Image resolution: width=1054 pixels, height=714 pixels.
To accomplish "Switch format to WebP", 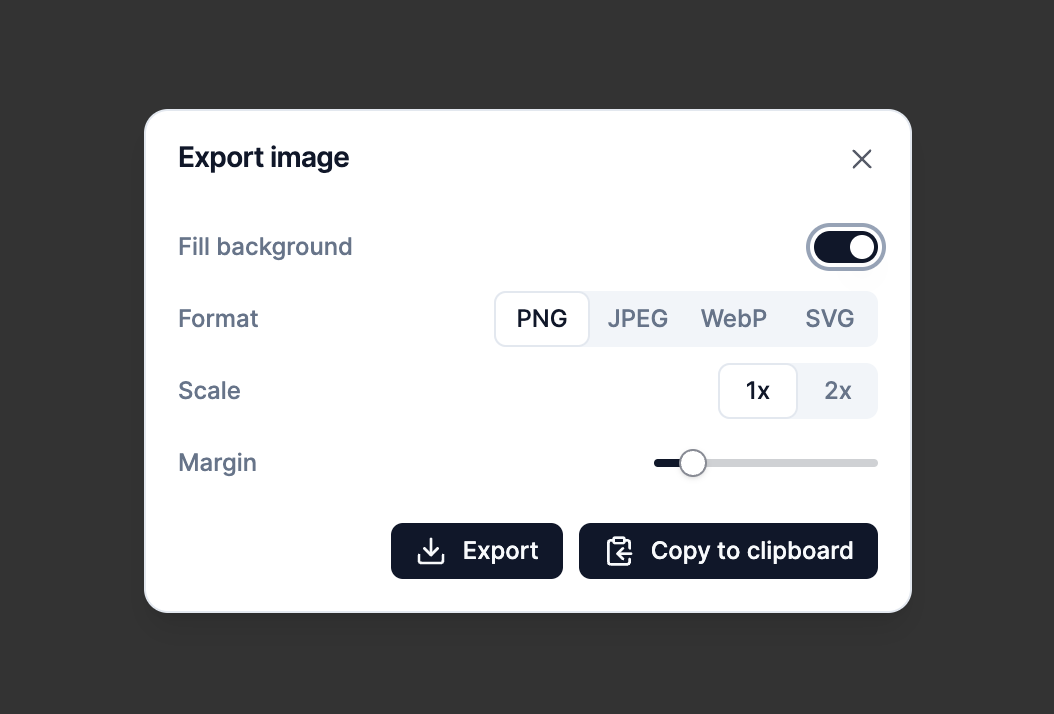I will [733, 319].
